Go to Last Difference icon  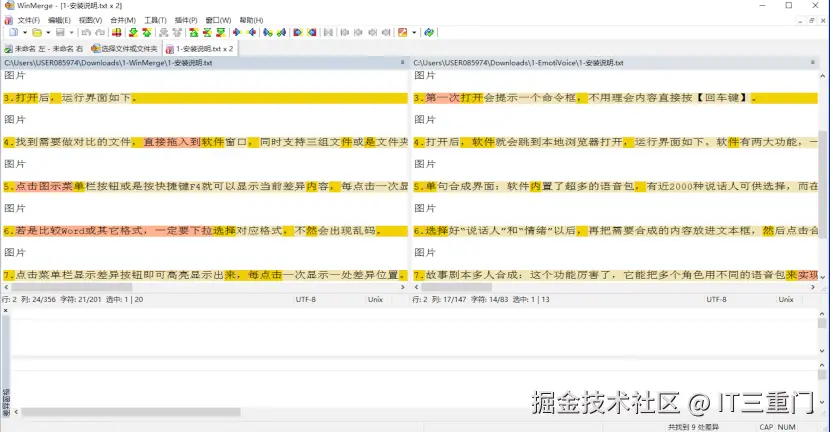click(221, 32)
